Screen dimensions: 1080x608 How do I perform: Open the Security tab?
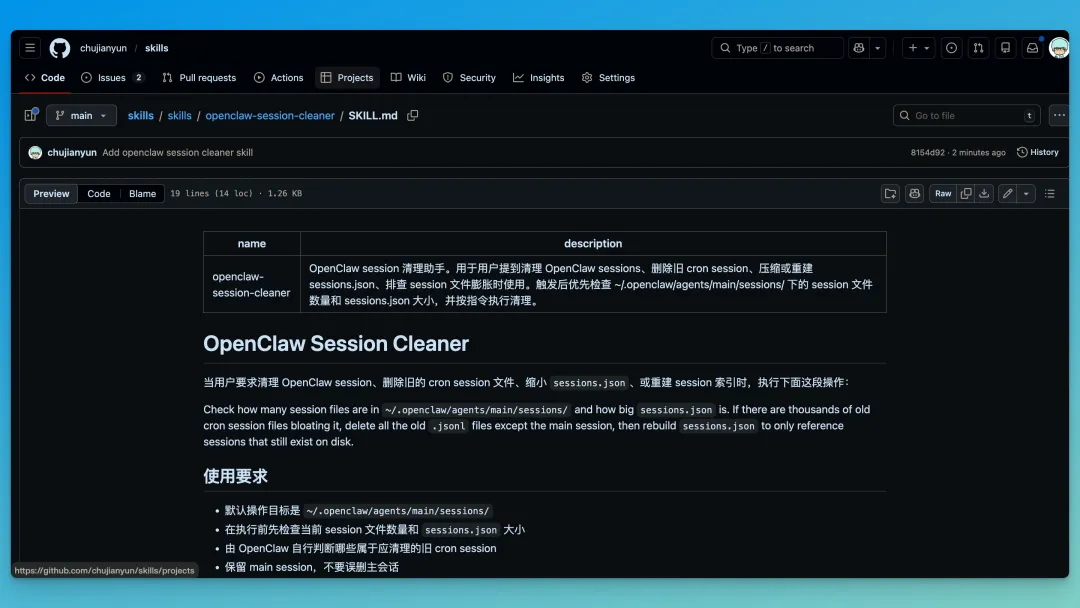tap(469, 78)
